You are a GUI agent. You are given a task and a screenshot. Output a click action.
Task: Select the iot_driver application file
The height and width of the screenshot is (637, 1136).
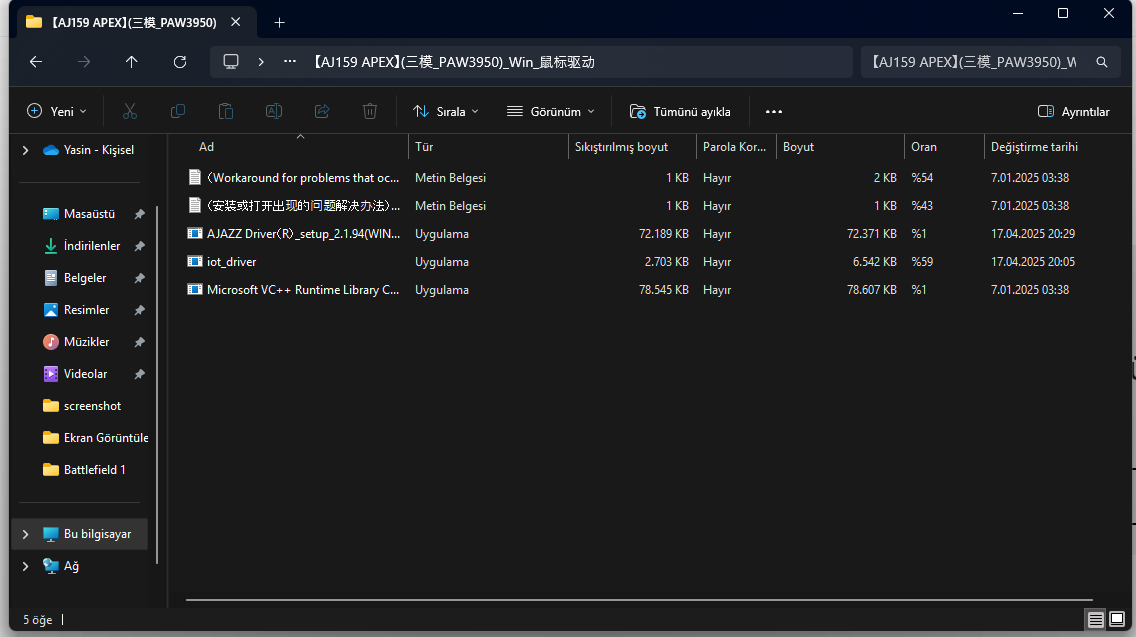[231, 262]
